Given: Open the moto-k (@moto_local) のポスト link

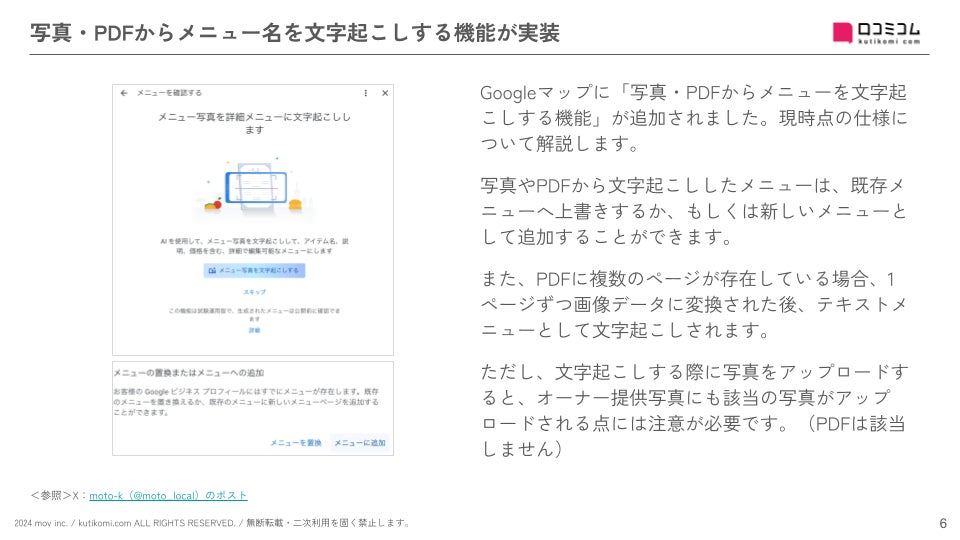Looking at the screenshot, I should pos(168,495).
